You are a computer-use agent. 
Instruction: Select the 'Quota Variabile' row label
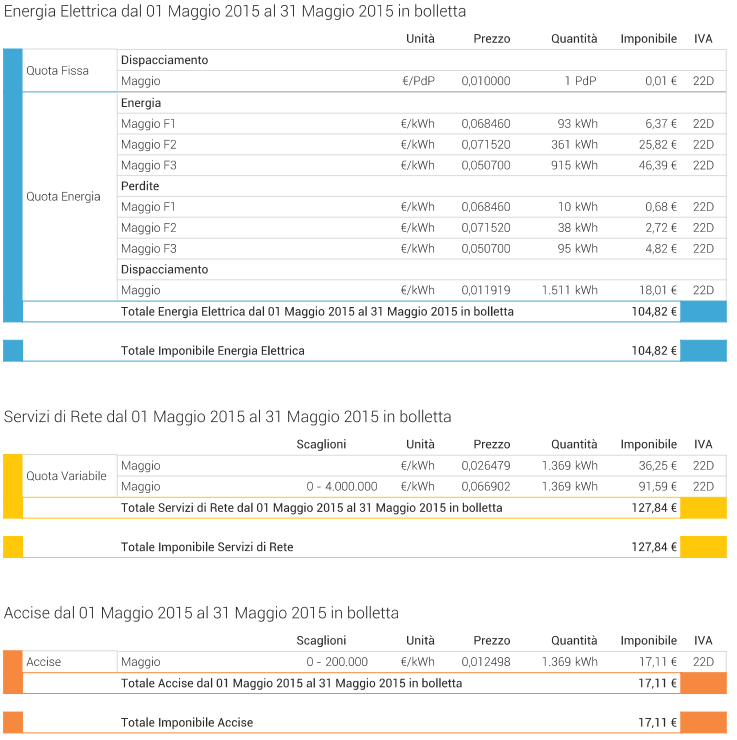tap(66, 476)
